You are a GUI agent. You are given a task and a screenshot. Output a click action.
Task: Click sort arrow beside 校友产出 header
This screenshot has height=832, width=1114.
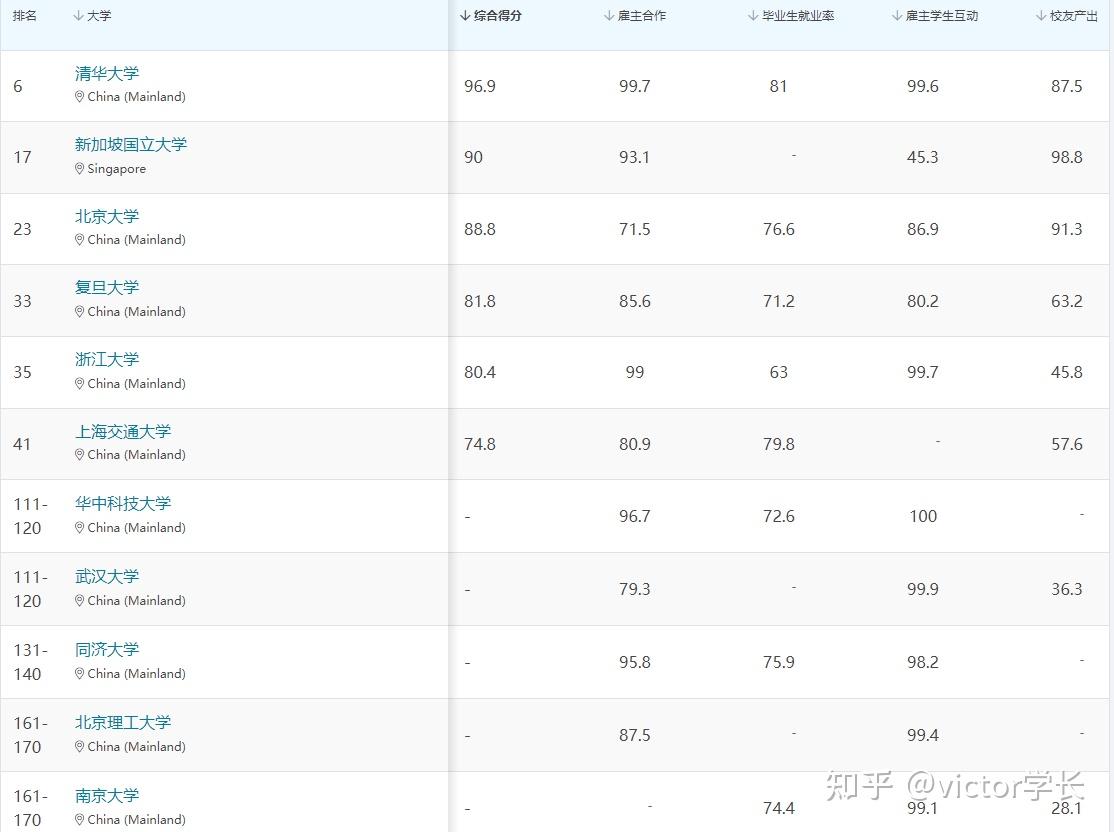pyautogui.click(x=1041, y=16)
